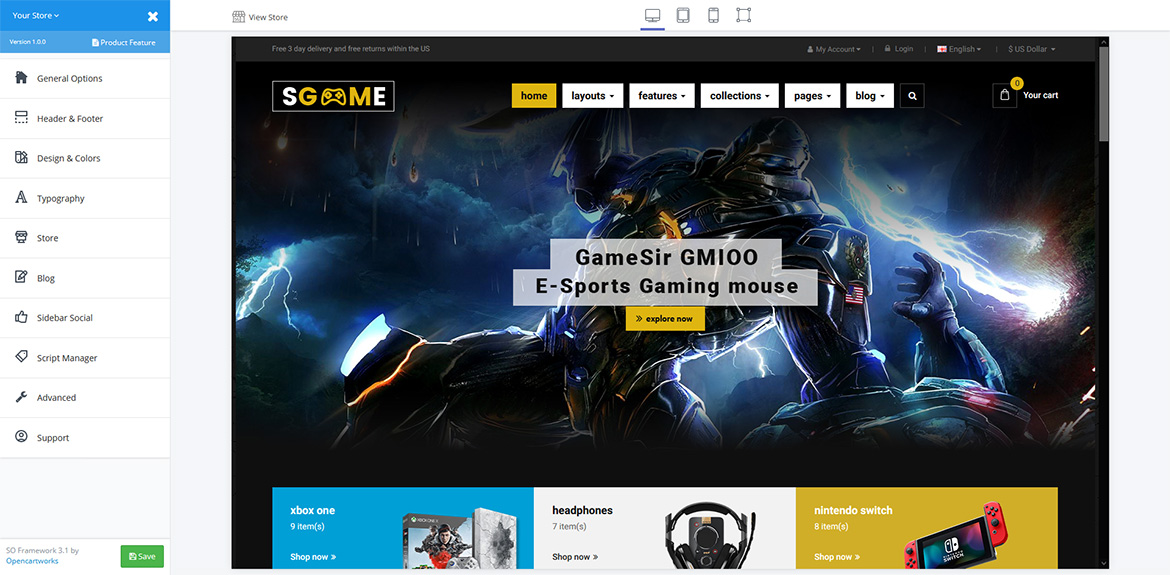The width and height of the screenshot is (1170, 575).
Task: Open Header & Footer section
Action: [x=85, y=118]
